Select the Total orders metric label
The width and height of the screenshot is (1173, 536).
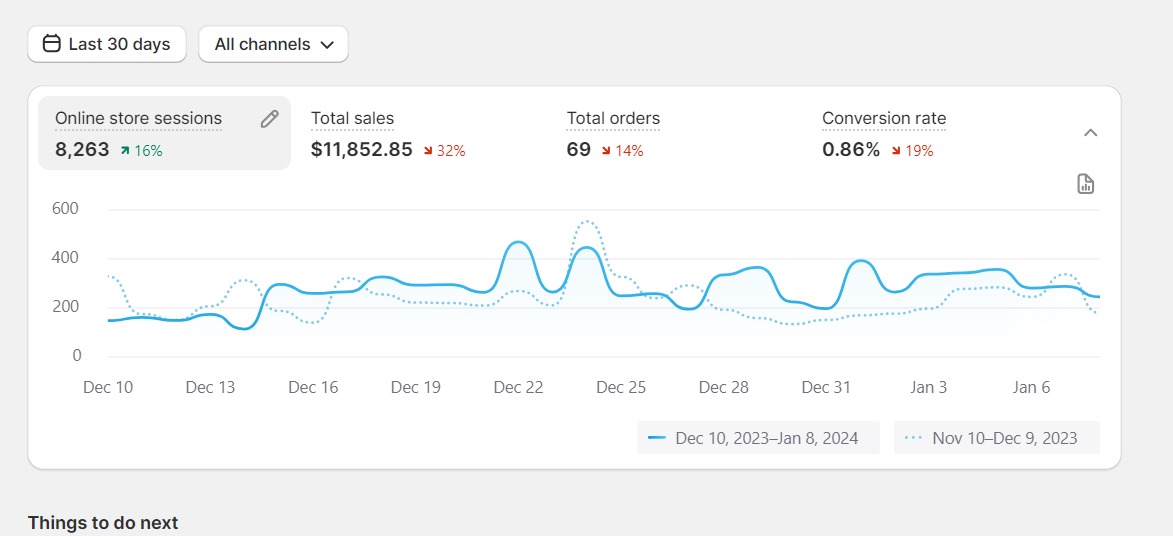click(613, 118)
